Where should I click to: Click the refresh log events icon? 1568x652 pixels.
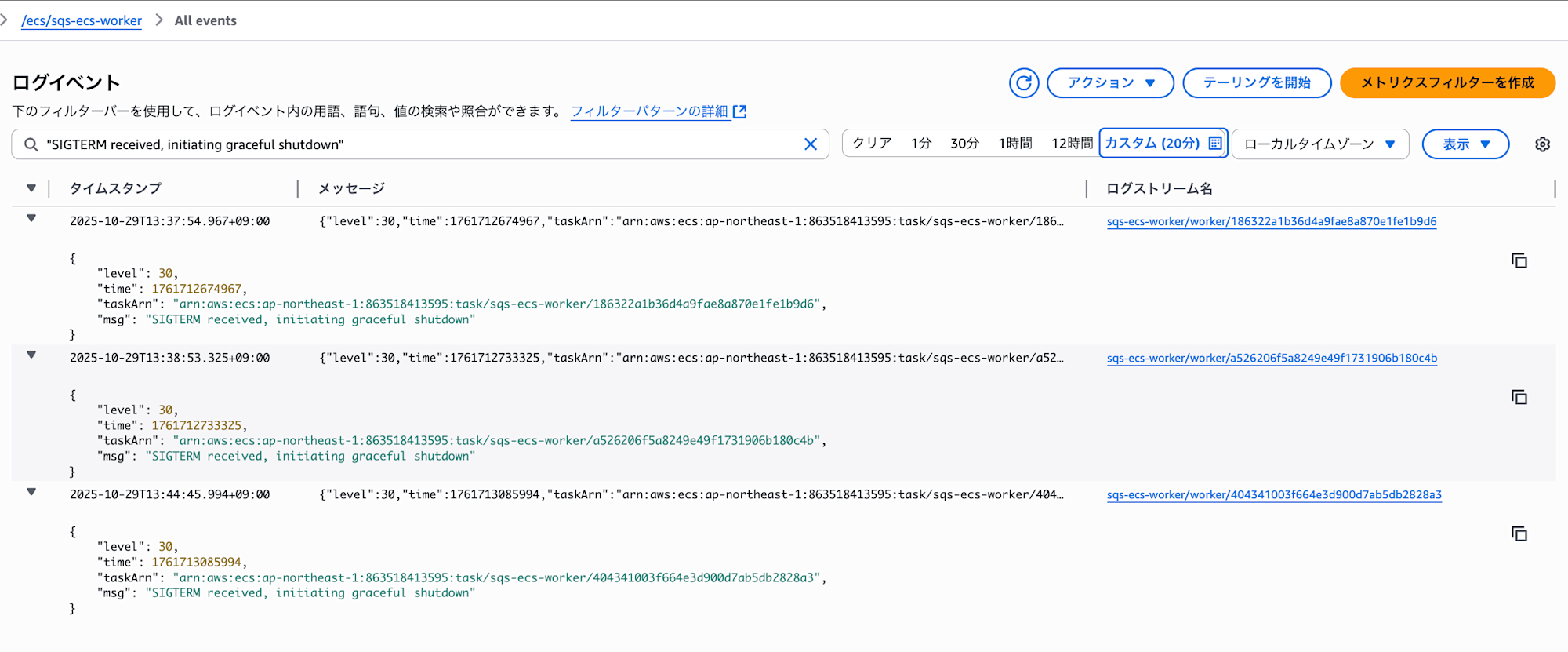tap(1024, 83)
